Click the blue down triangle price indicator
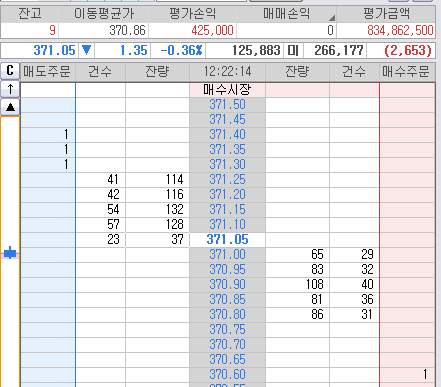This screenshot has width=441, height=387. tap(86, 50)
